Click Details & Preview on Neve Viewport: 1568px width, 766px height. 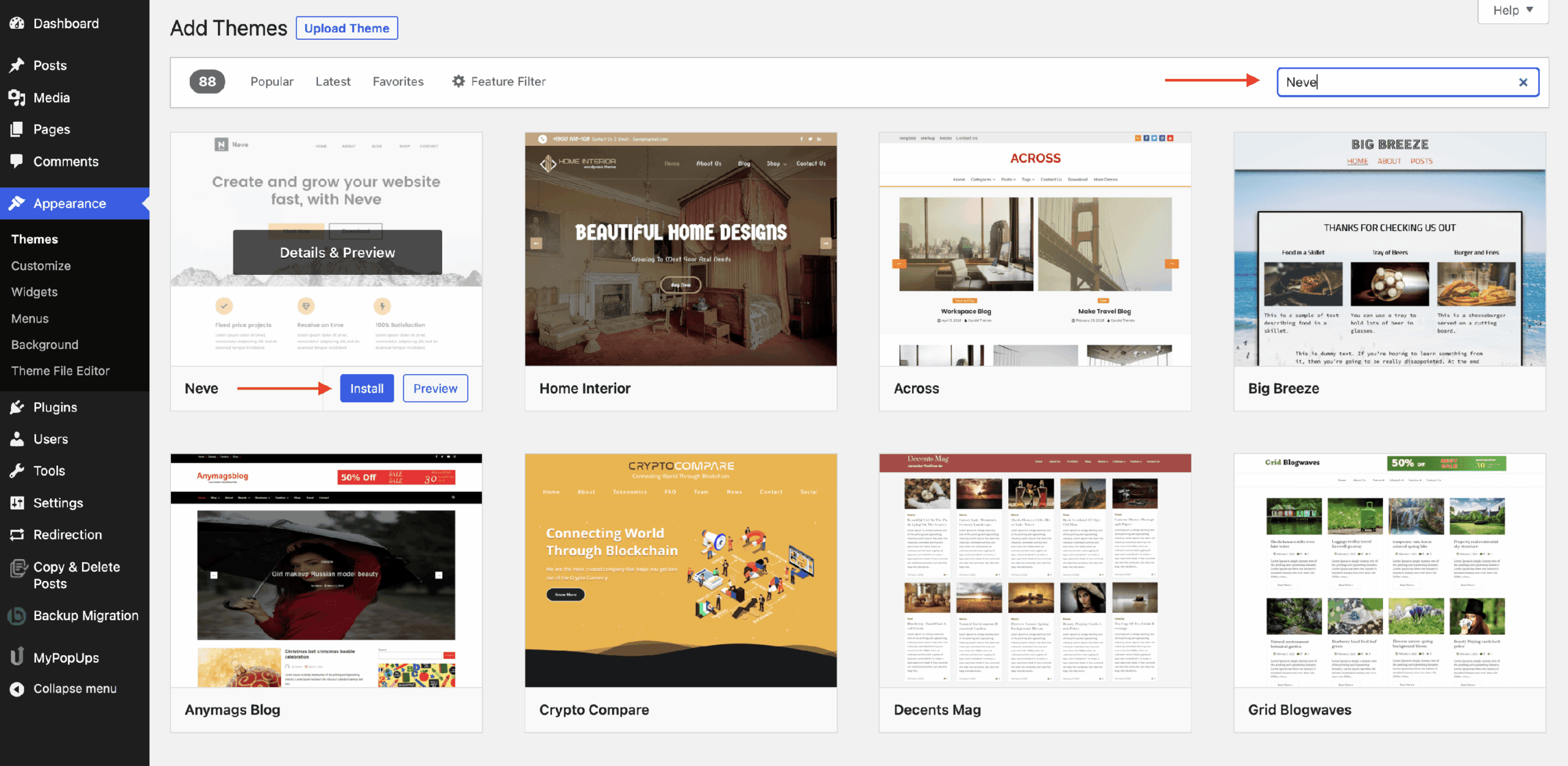[337, 252]
